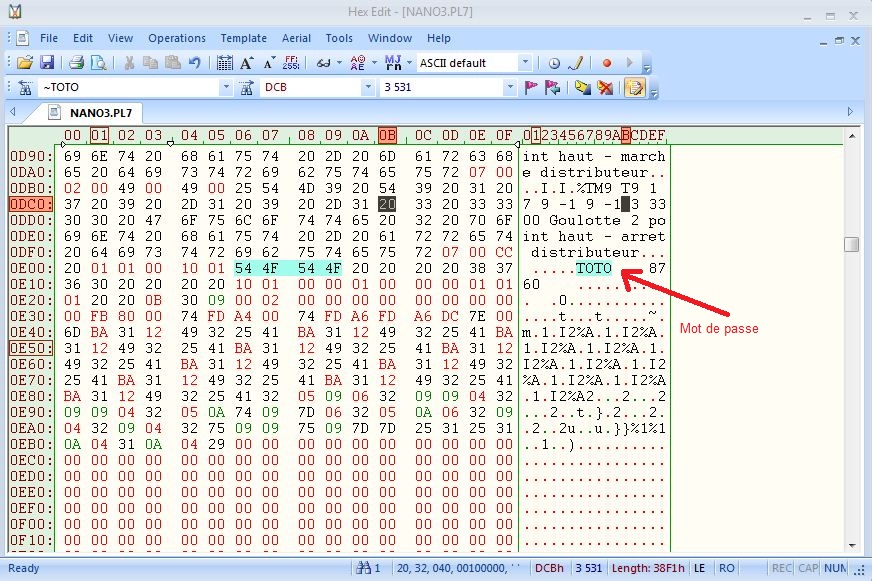Click the vertical scrollbar thumb
This screenshot has width=872, height=581.
[851, 245]
